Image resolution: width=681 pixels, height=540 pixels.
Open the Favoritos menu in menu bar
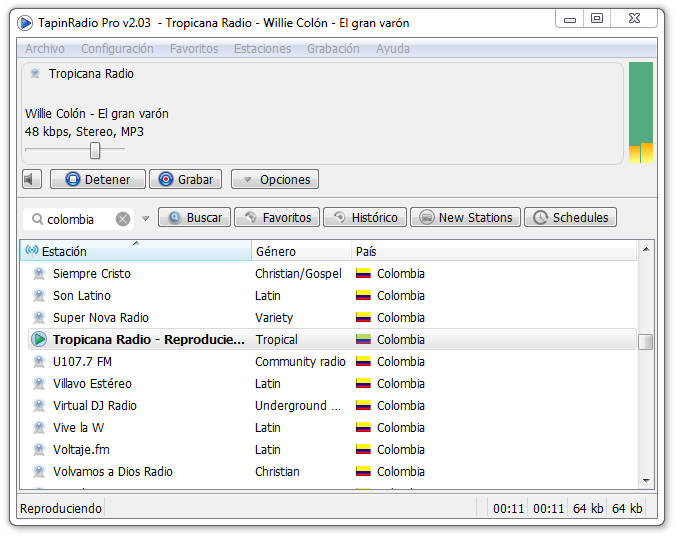click(x=194, y=49)
